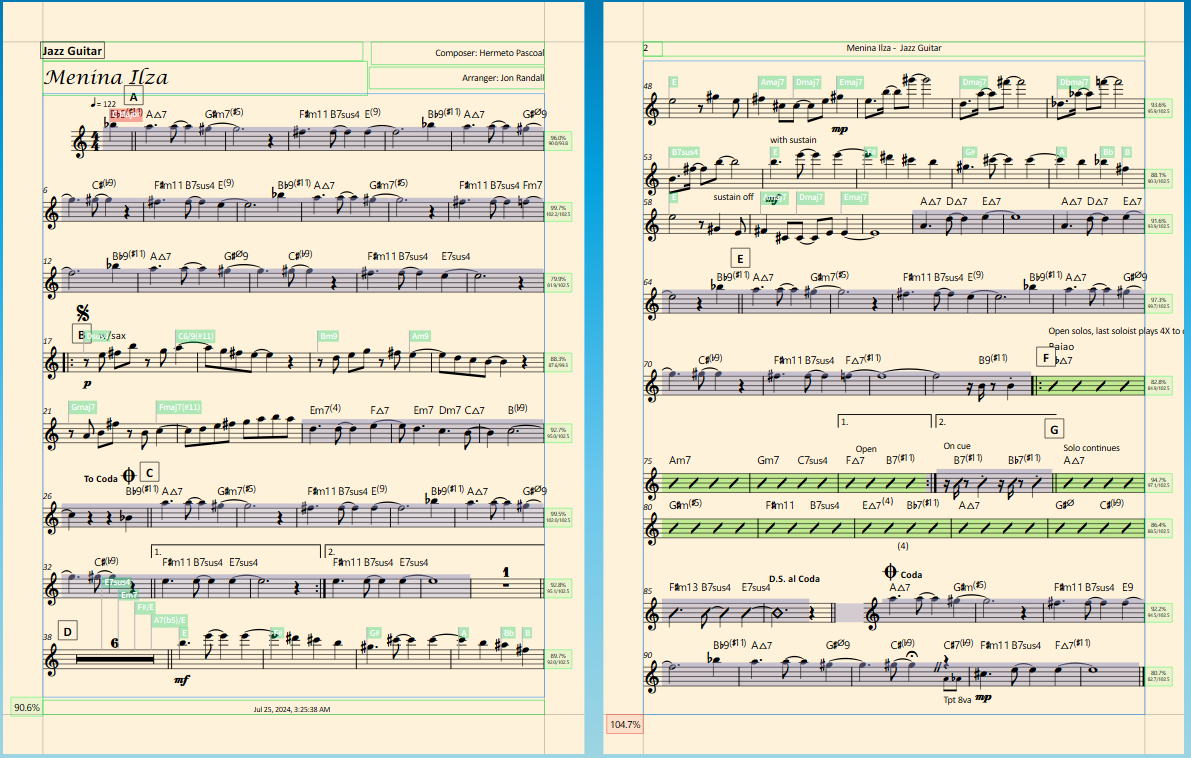Click the "89.7%" system fill box

558,659
